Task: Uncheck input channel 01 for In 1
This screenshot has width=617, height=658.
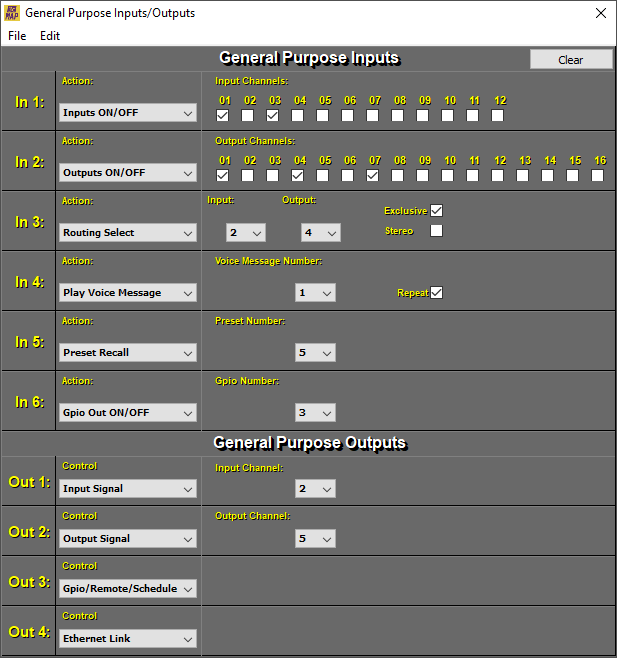Action: point(222,116)
